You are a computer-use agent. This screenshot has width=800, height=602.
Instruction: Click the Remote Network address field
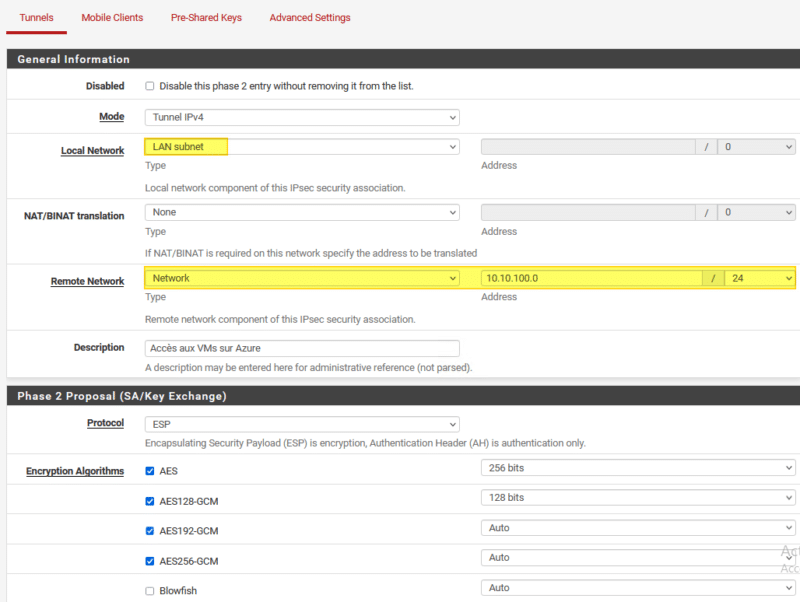pos(590,278)
